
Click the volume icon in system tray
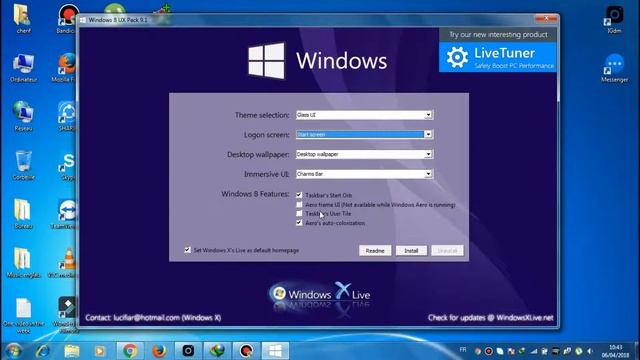(x=589, y=351)
